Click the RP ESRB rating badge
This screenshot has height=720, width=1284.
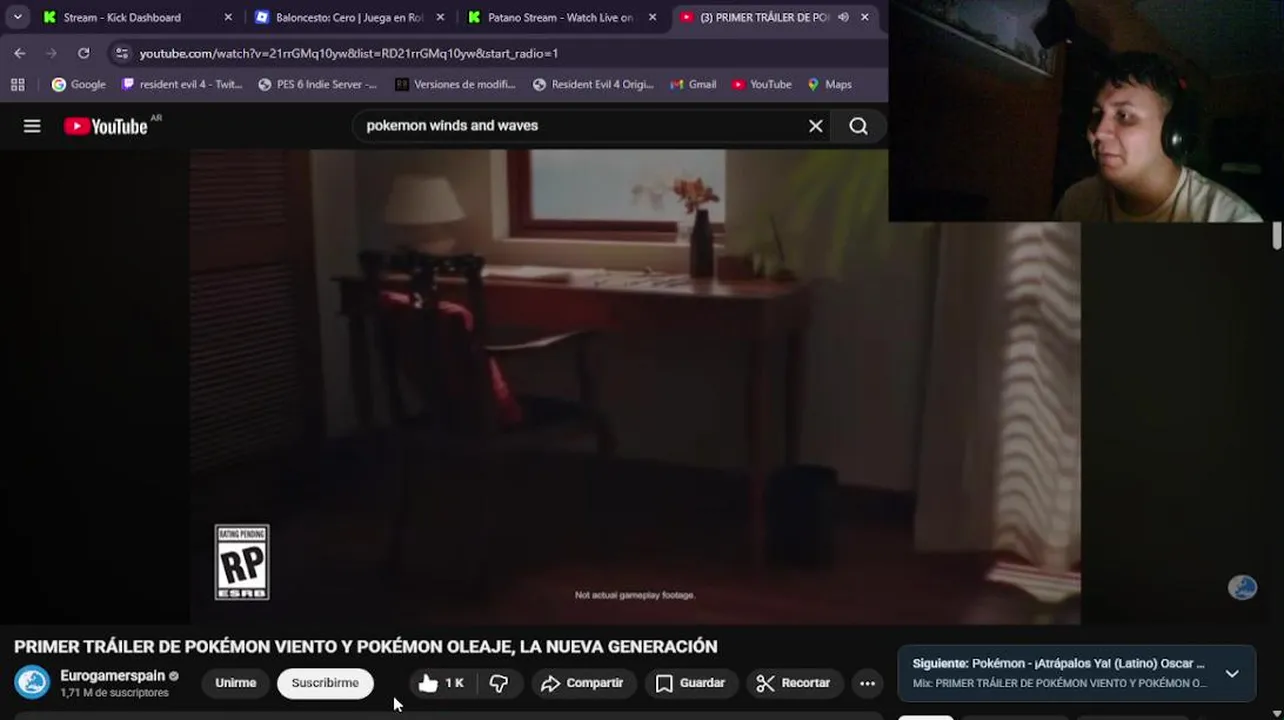tap(242, 562)
